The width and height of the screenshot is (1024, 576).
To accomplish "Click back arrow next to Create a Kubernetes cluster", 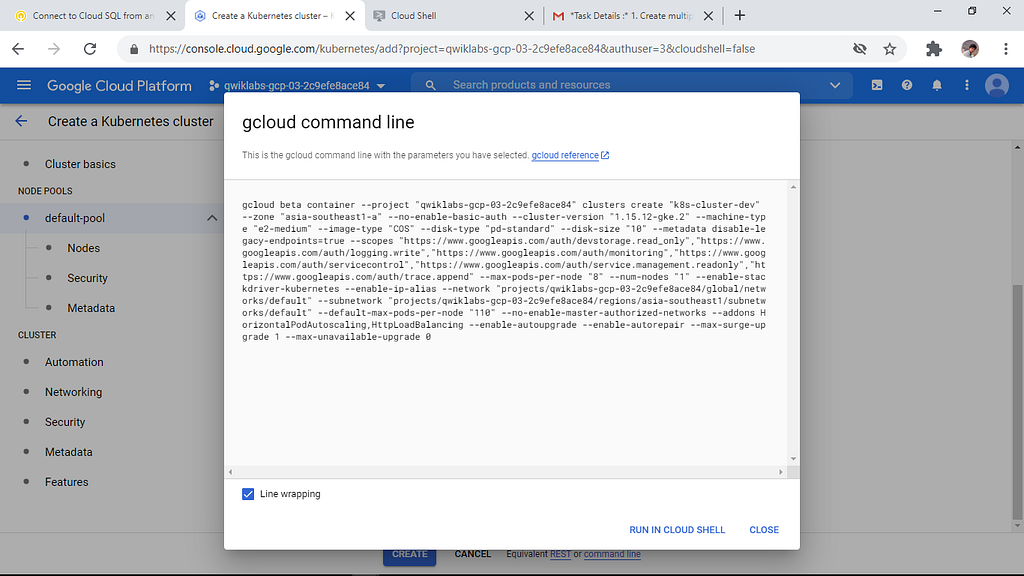I will [x=22, y=121].
